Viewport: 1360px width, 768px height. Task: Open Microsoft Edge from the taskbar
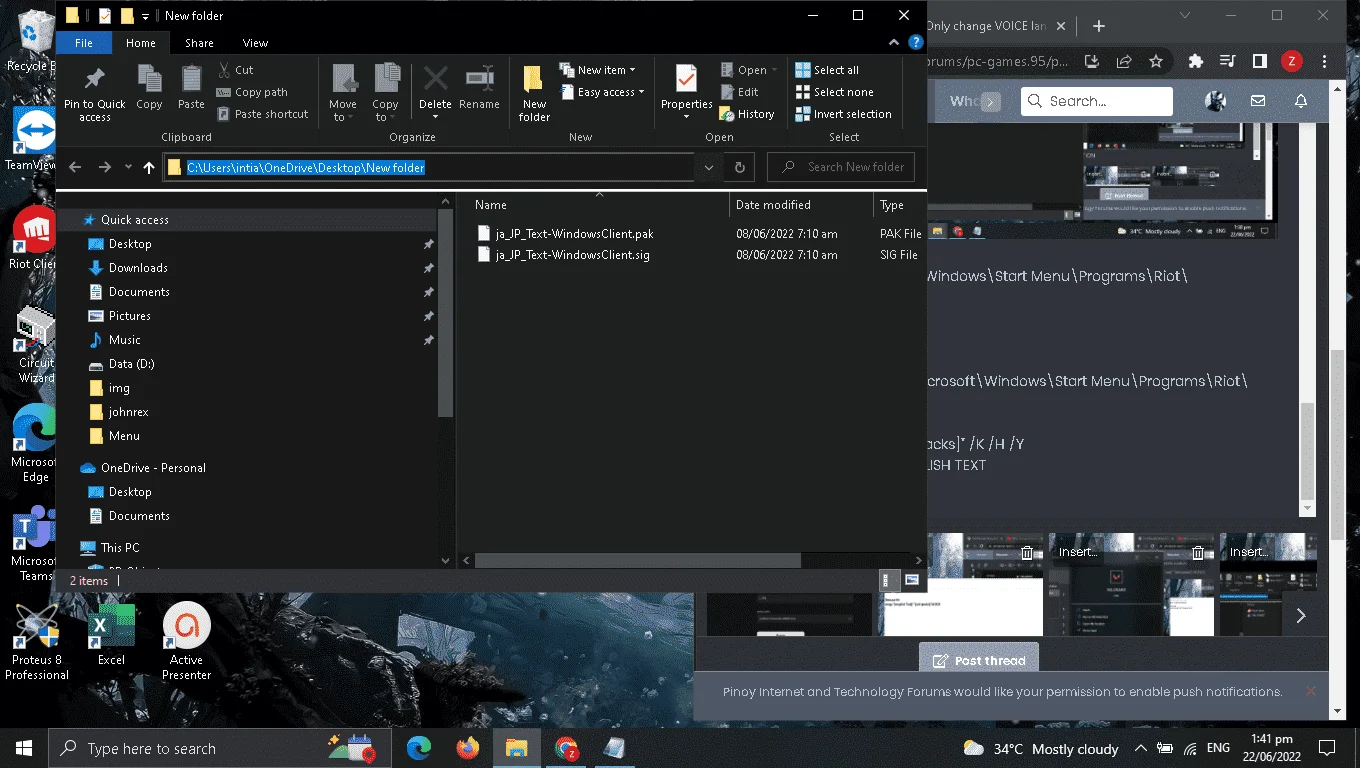click(419, 747)
